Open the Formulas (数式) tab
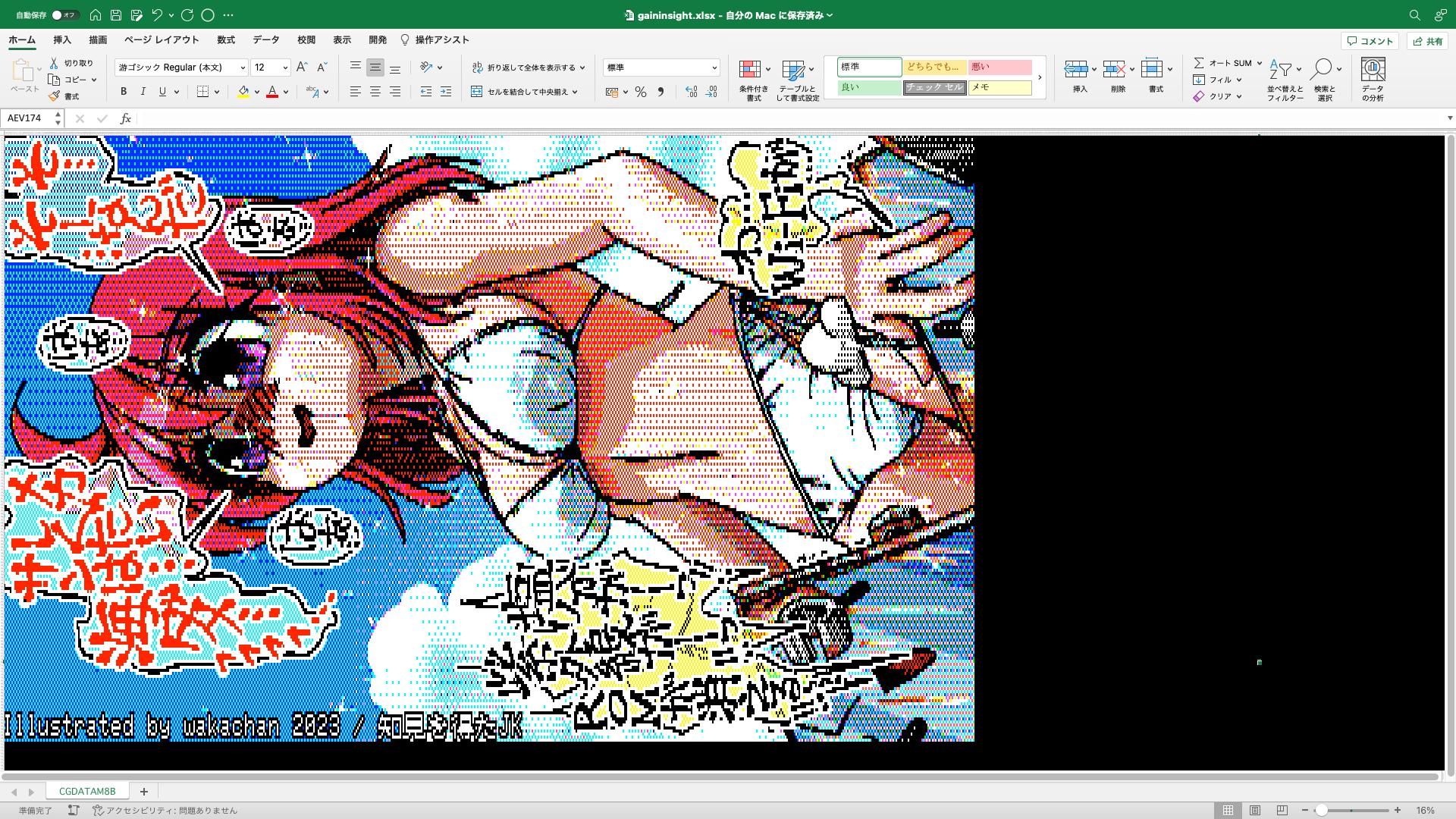 [226, 40]
